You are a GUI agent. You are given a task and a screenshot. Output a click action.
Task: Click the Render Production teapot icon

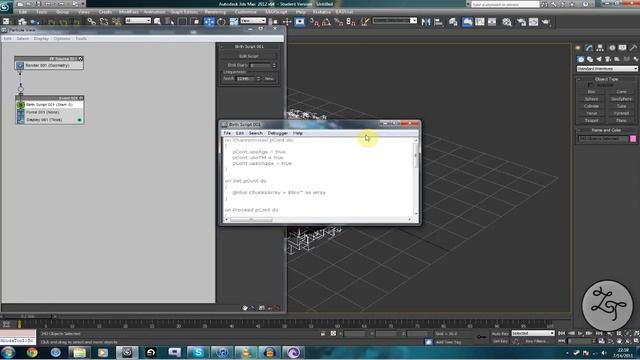546,22
